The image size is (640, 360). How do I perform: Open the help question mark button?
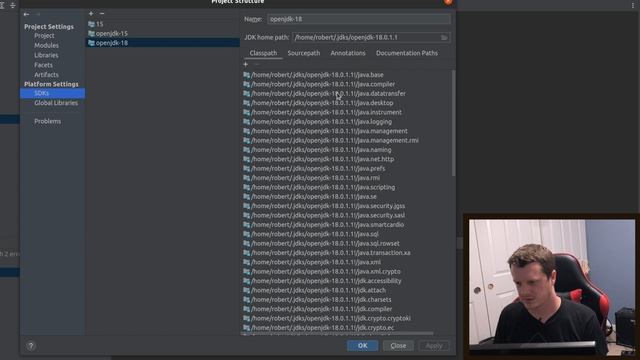(31, 346)
